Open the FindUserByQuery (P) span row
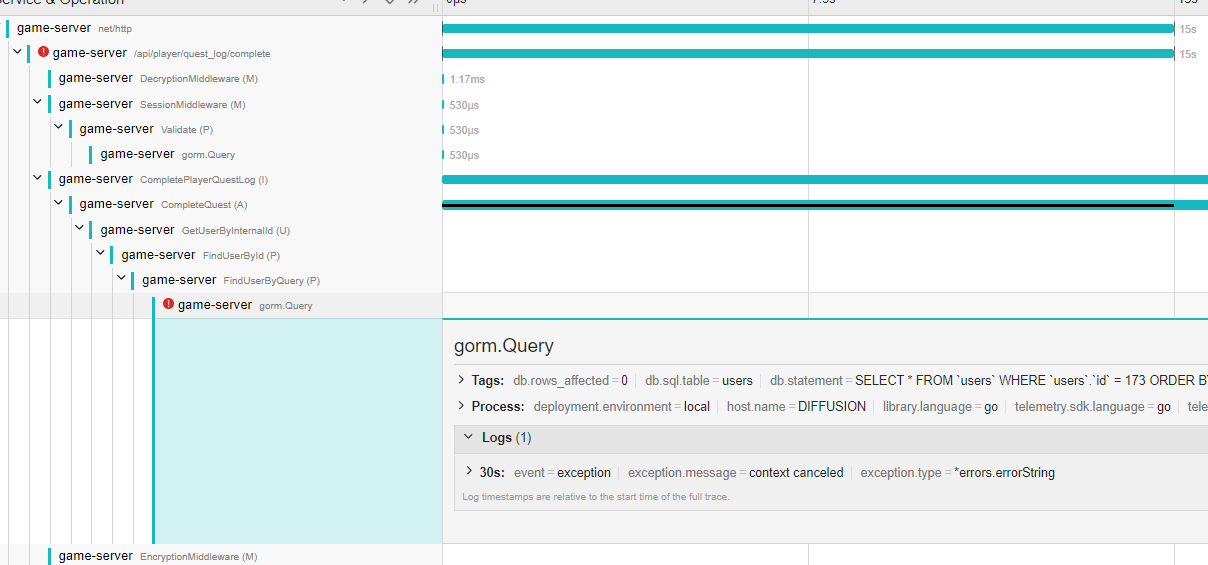The image size is (1208, 565). [x=231, y=280]
